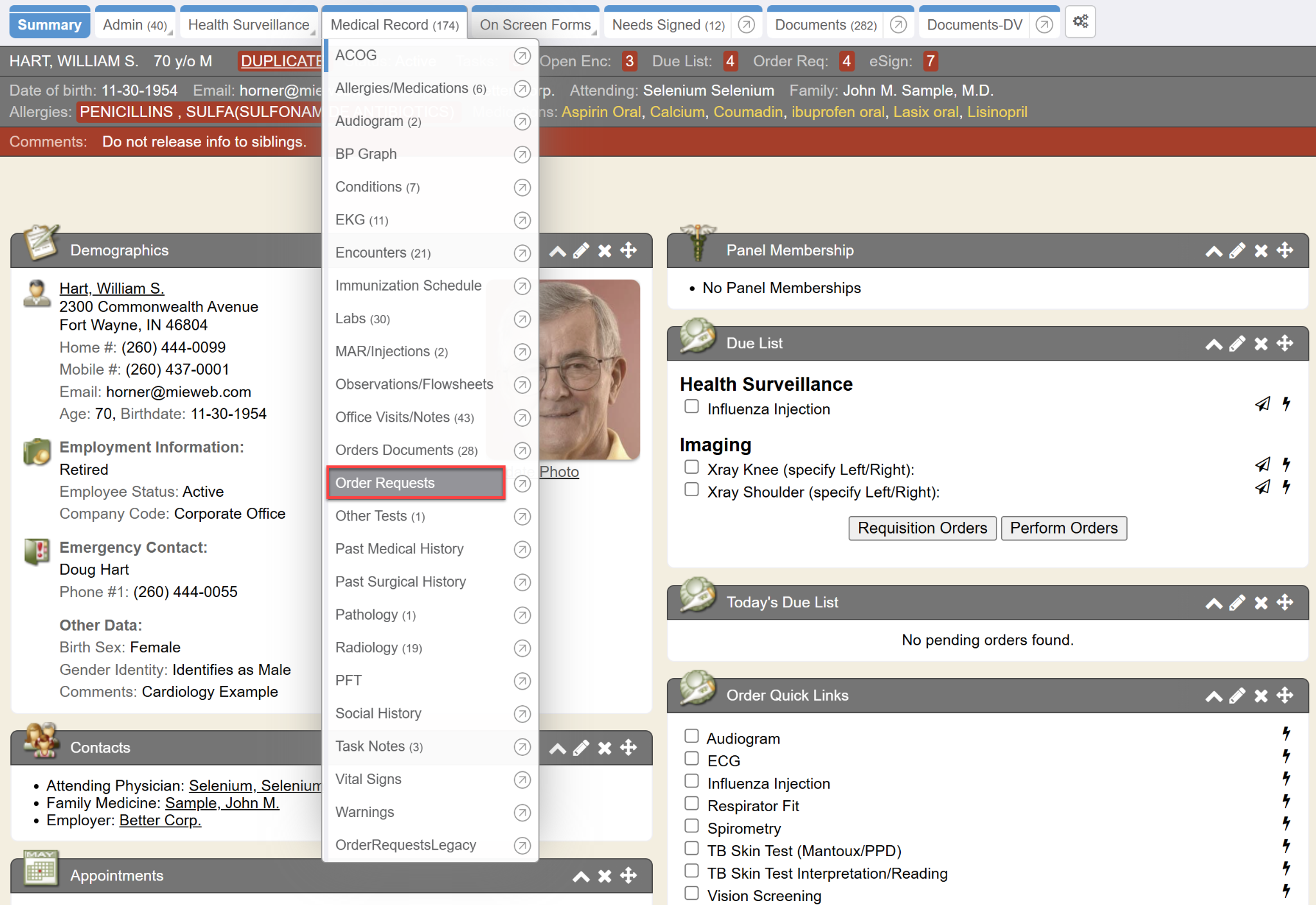Screen dimensions: 1316x905
Task: Open Labs in new window arrow icon
Action: 522,319
